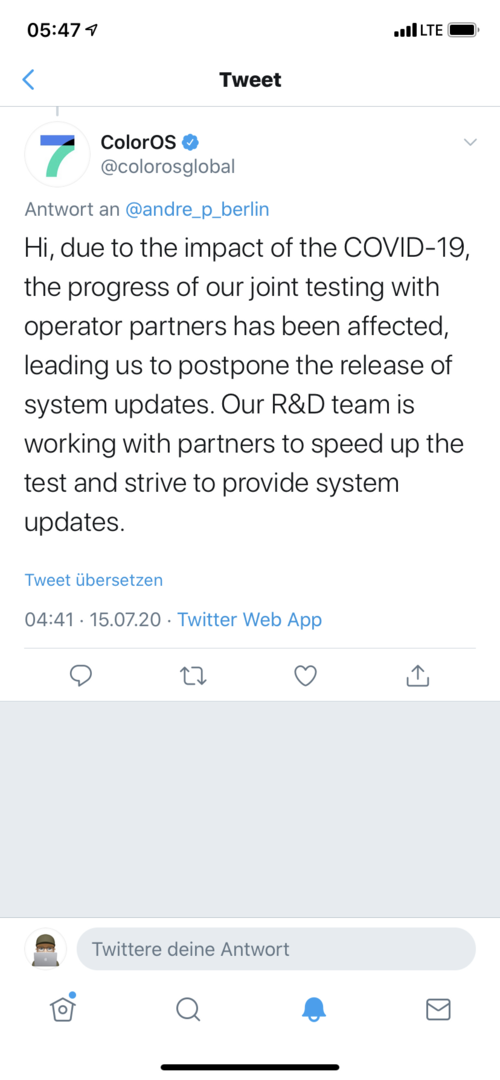This screenshot has height=1080, width=500.
Task: Open the Messages envelope tab
Action: (x=438, y=1010)
